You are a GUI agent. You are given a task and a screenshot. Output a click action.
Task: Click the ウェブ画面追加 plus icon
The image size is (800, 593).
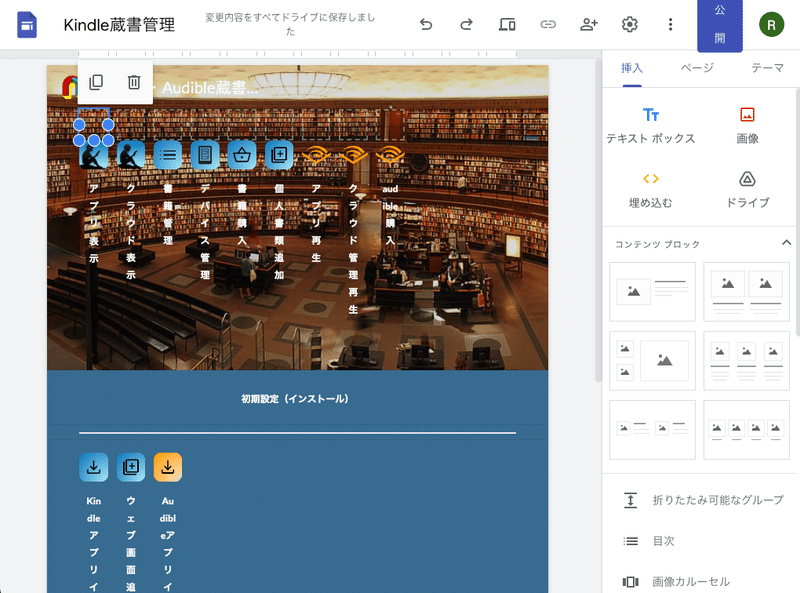[x=131, y=467]
